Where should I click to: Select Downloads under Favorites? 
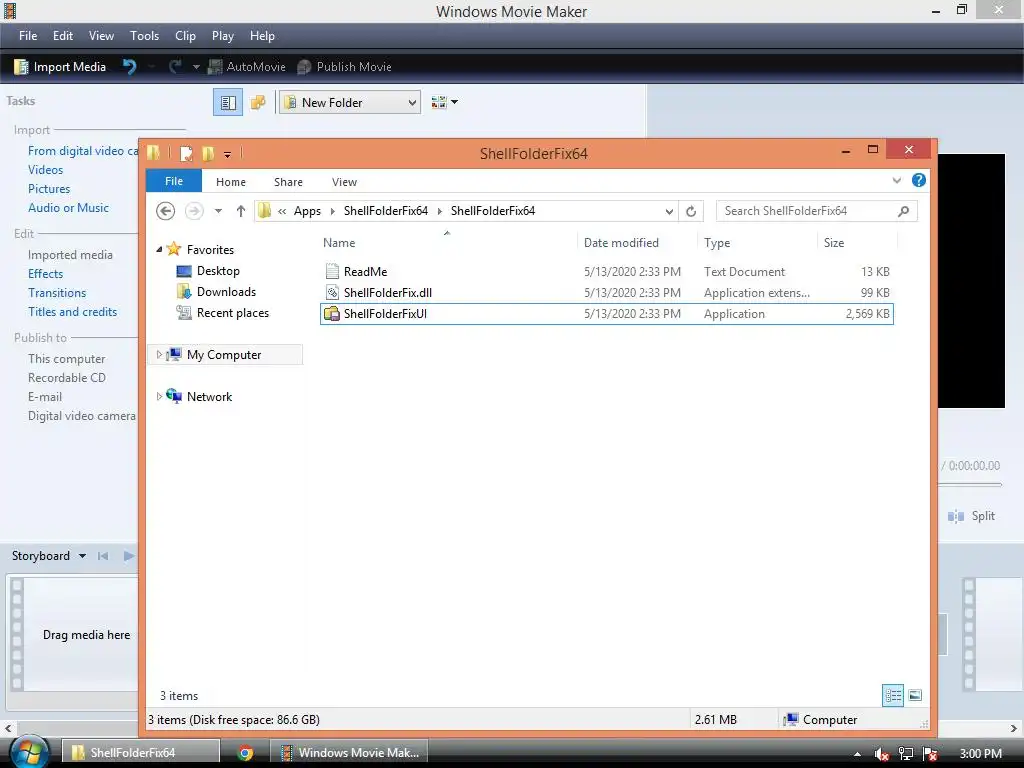(x=226, y=292)
